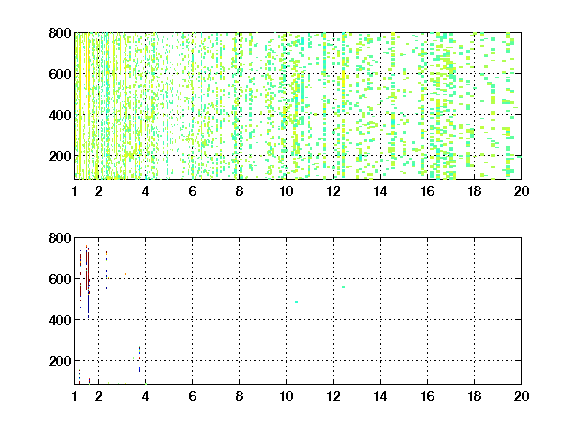Click x-axis tick label 12 under bottom plot

[x=333, y=396]
